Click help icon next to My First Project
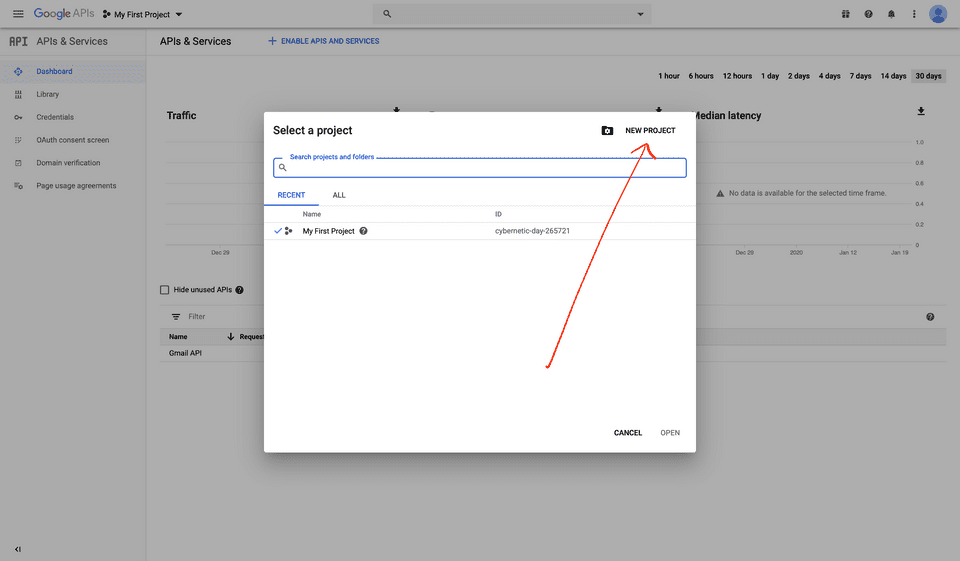Image resolution: width=960 pixels, height=561 pixels. pos(363,231)
